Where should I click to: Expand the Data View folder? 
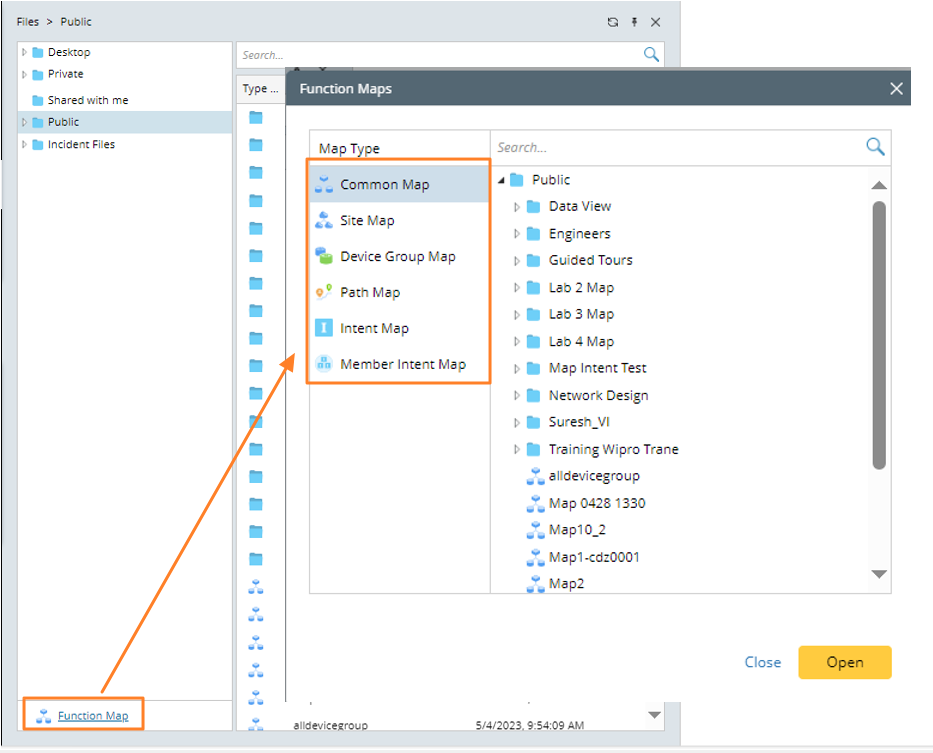517,207
